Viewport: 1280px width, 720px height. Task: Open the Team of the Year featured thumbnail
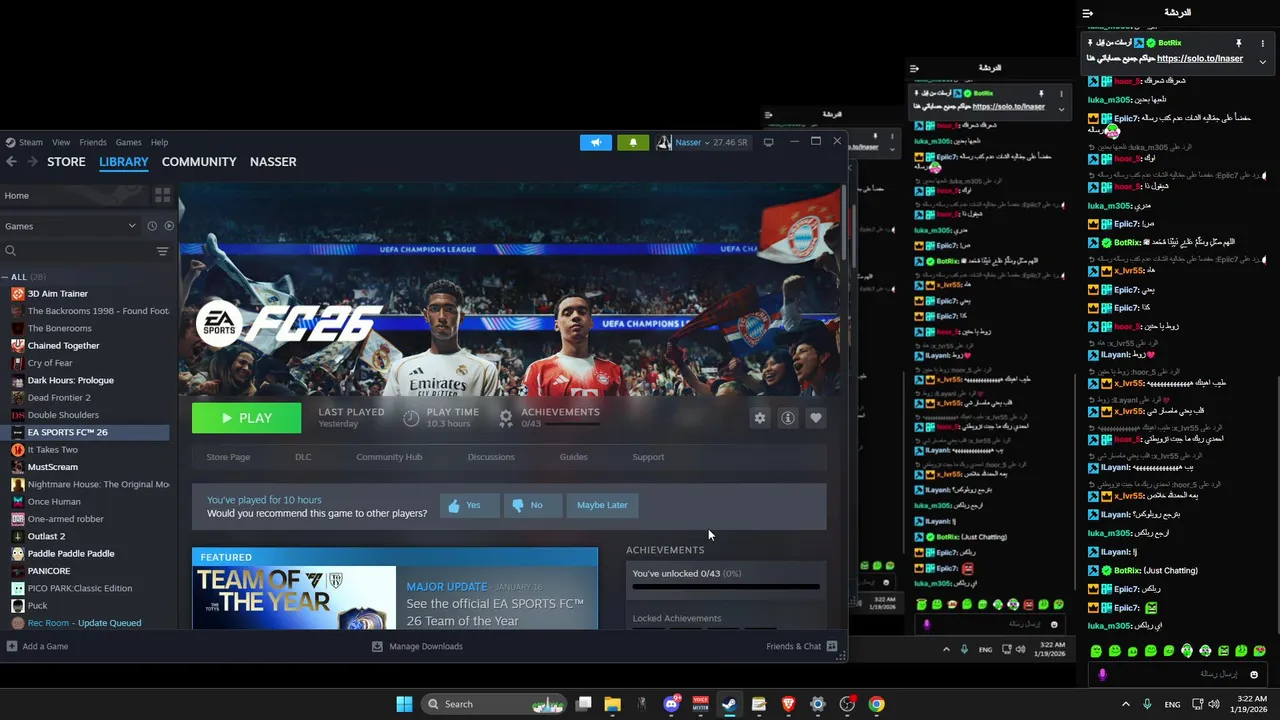pyautogui.click(x=294, y=597)
